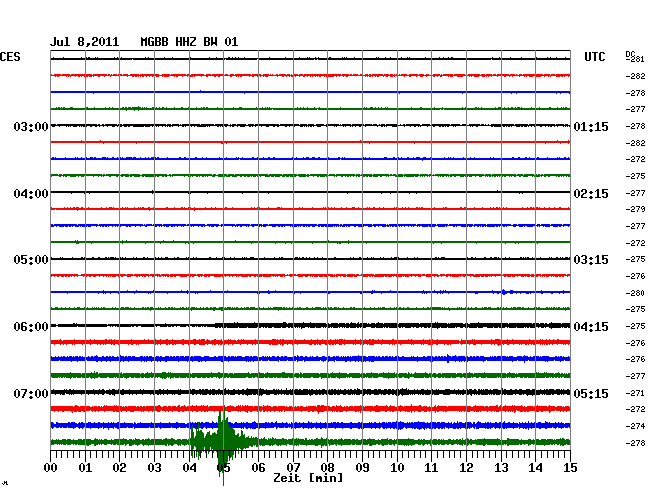Click minute tick label "04"
This screenshot has height=494, width=650.
coord(189,468)
